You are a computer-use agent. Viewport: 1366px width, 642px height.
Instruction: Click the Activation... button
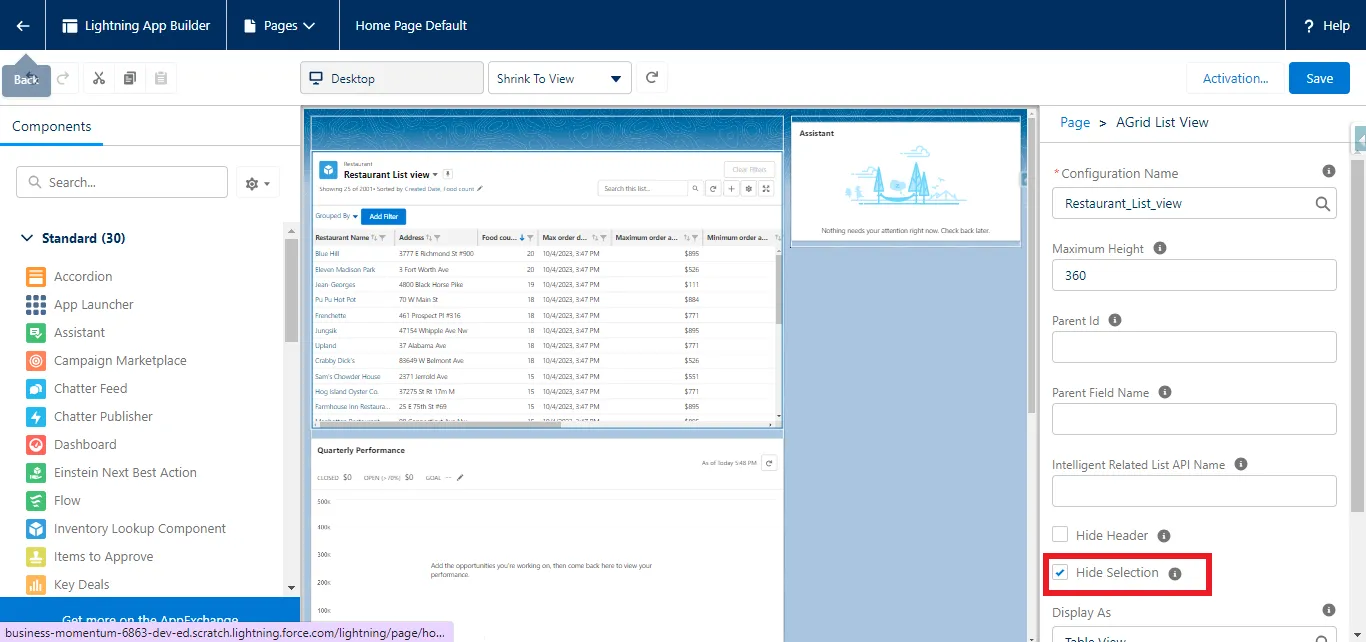pos(1235,78)
